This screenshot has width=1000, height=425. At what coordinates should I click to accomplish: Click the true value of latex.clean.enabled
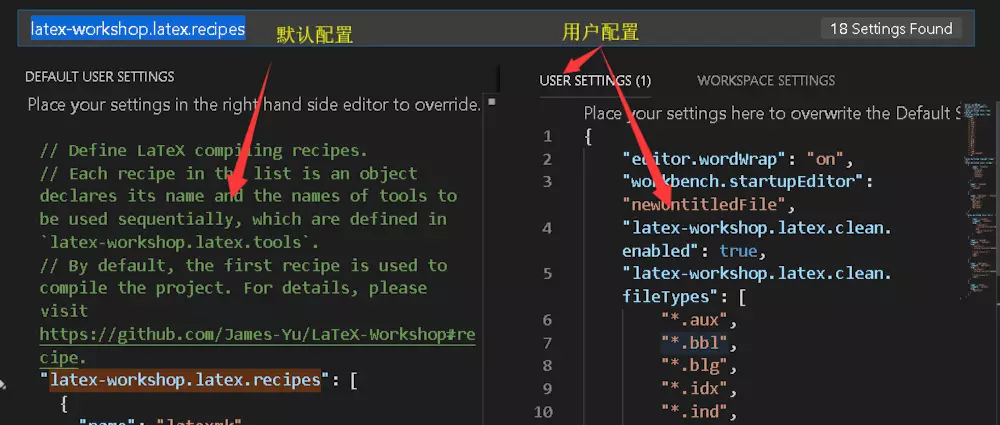[738, 251]
